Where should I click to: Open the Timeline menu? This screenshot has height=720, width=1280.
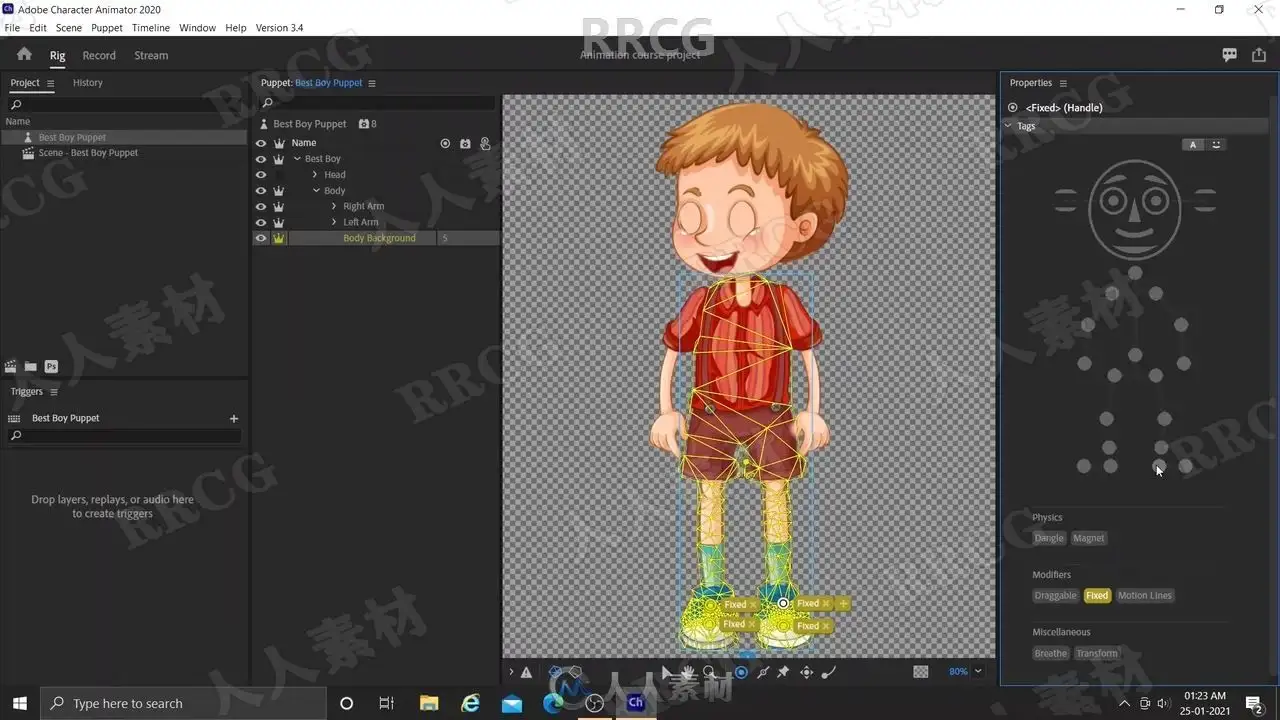[x=151, y=28]
